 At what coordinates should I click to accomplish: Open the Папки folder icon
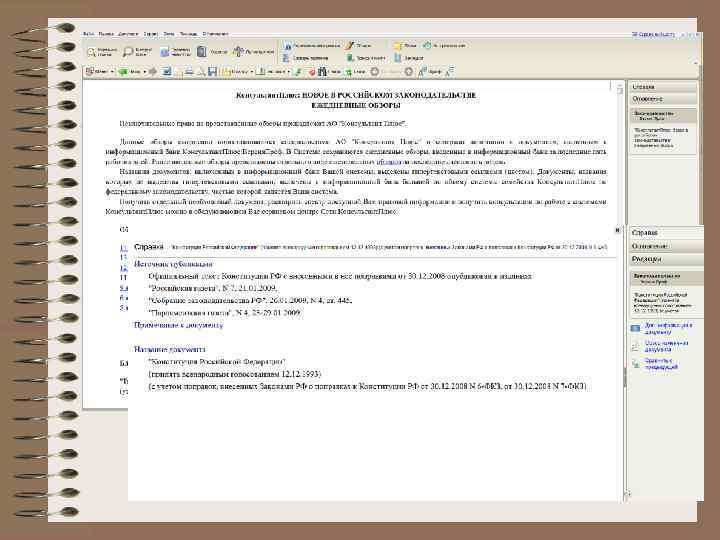click(x=405, y=45)
